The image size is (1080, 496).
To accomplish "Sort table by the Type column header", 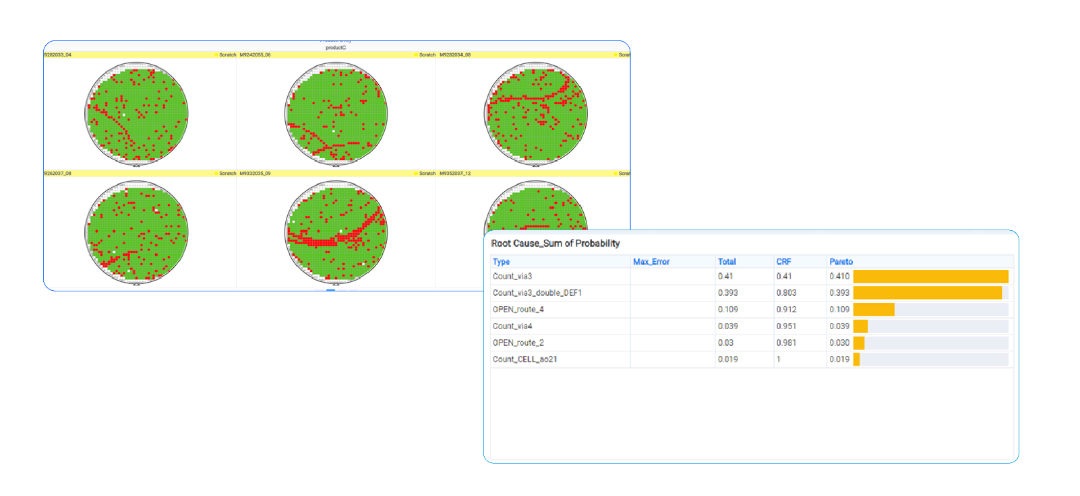I will (501, 262).
